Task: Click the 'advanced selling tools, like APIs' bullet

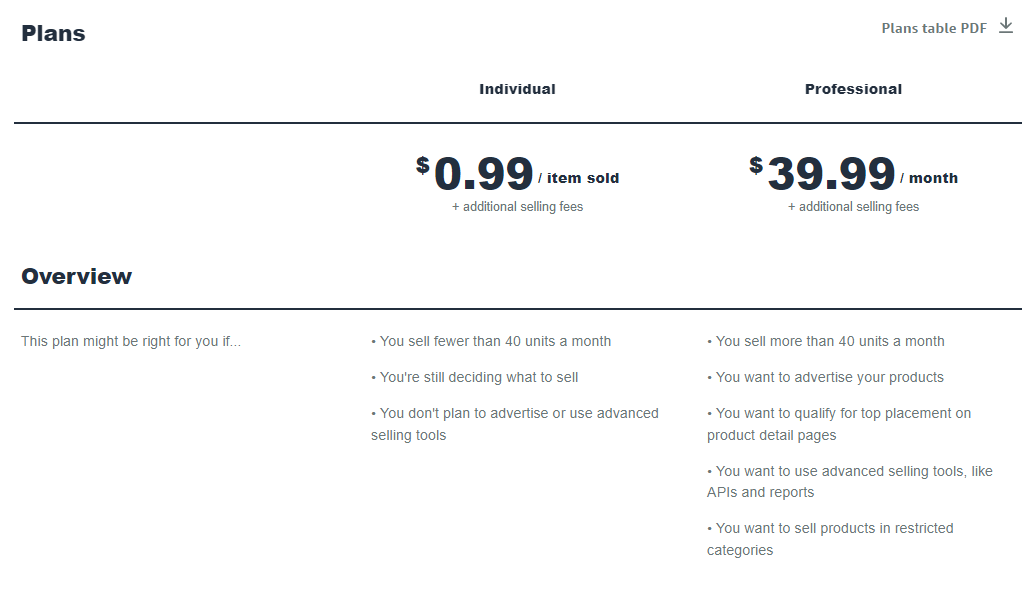Action: (x=850, y=482)
